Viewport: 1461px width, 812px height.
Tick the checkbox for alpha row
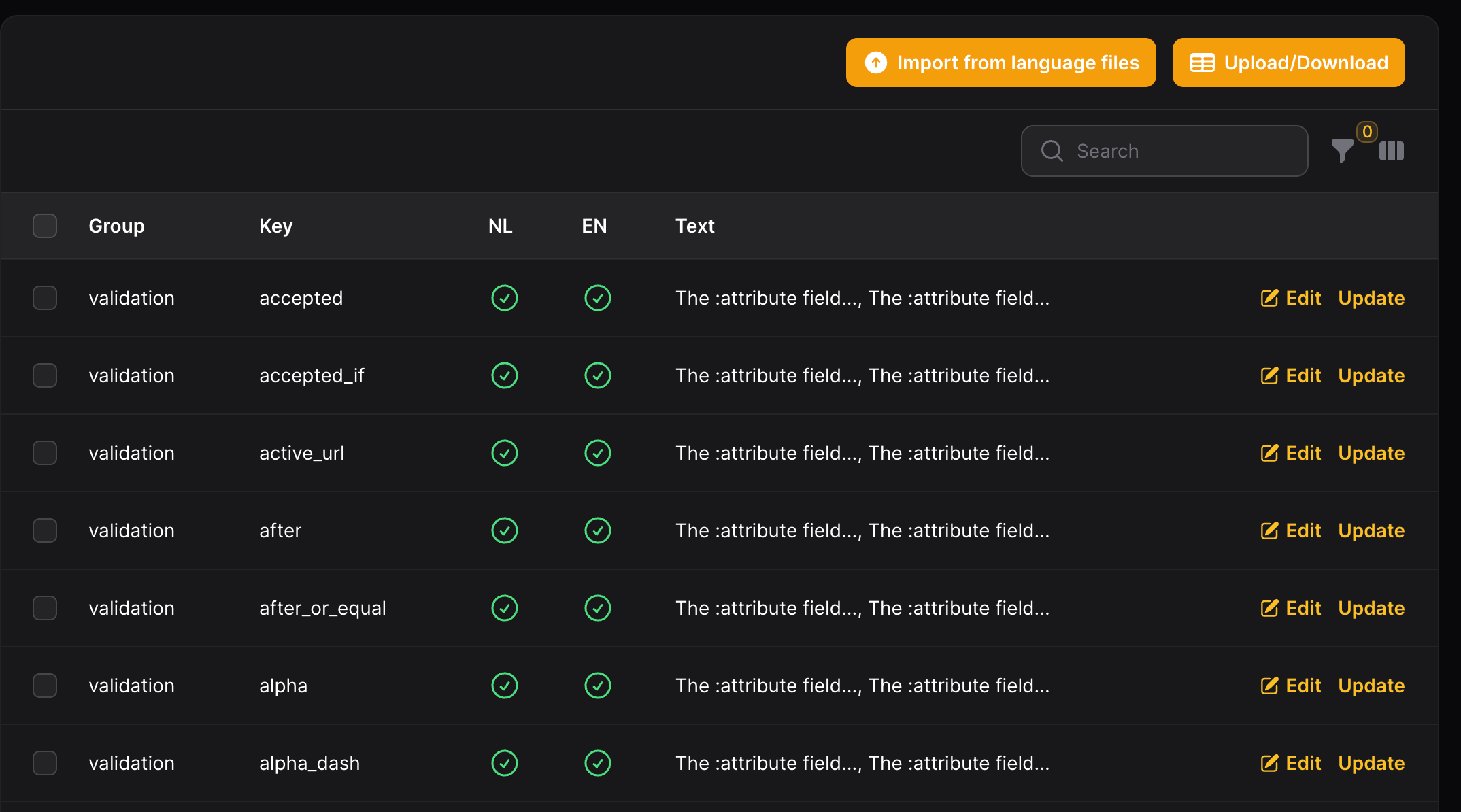pyautogui.click(x=45, y=686)
